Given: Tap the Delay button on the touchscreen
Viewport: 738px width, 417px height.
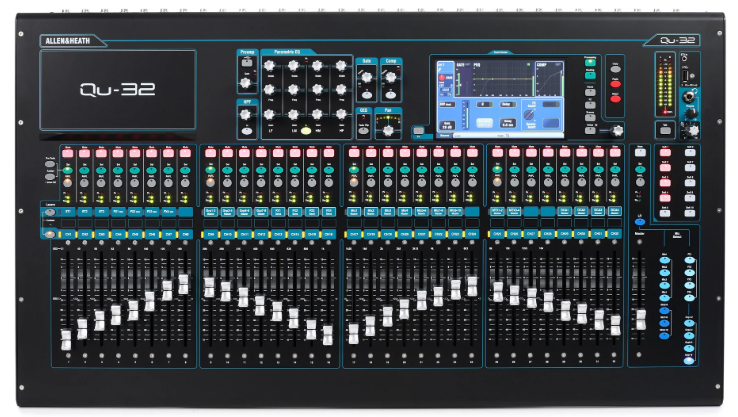Looking at the screenshot, I should [507, 104].
